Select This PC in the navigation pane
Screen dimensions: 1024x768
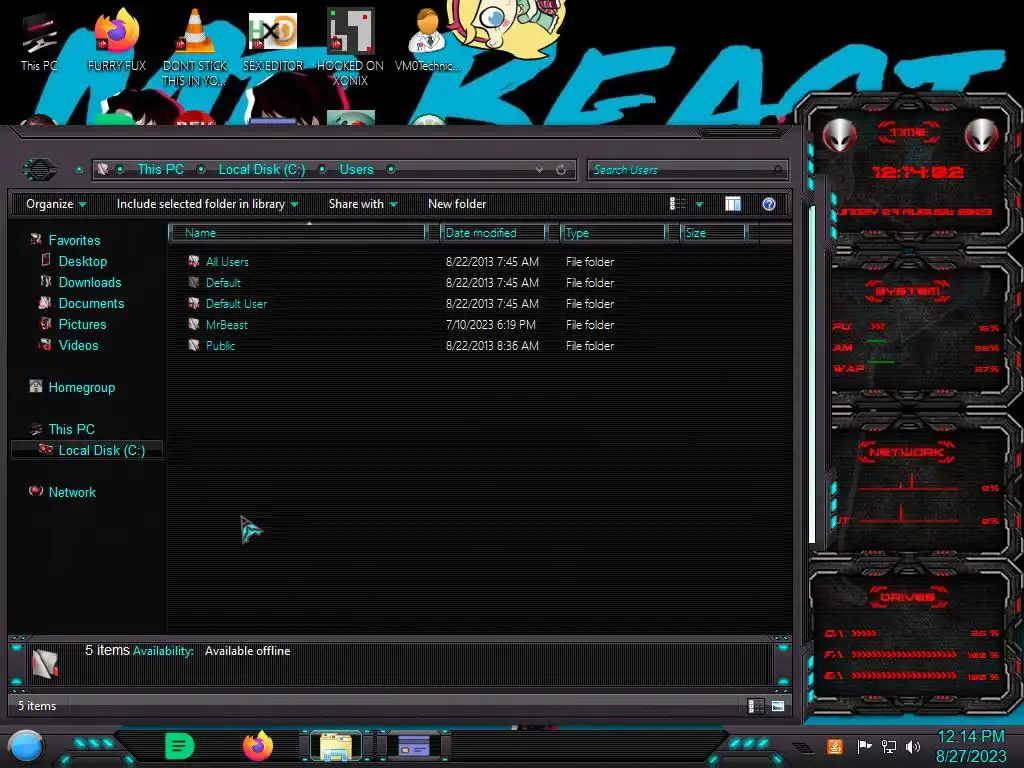(72, 429)
